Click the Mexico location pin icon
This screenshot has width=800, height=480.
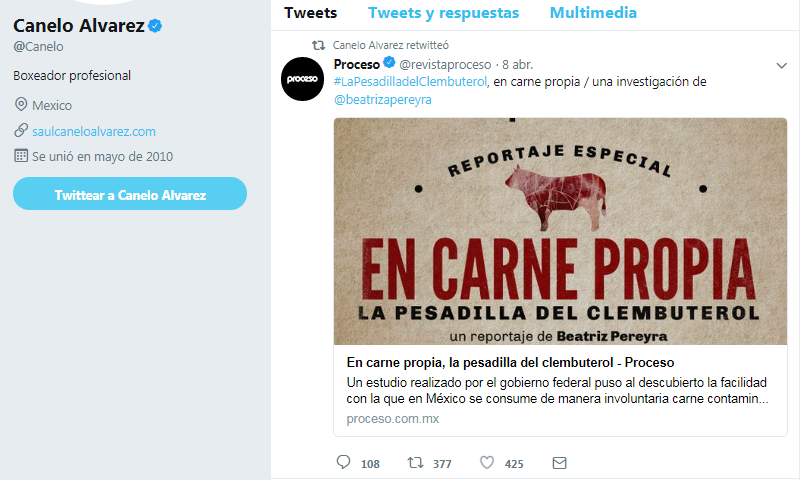click(x=20, y=105)
